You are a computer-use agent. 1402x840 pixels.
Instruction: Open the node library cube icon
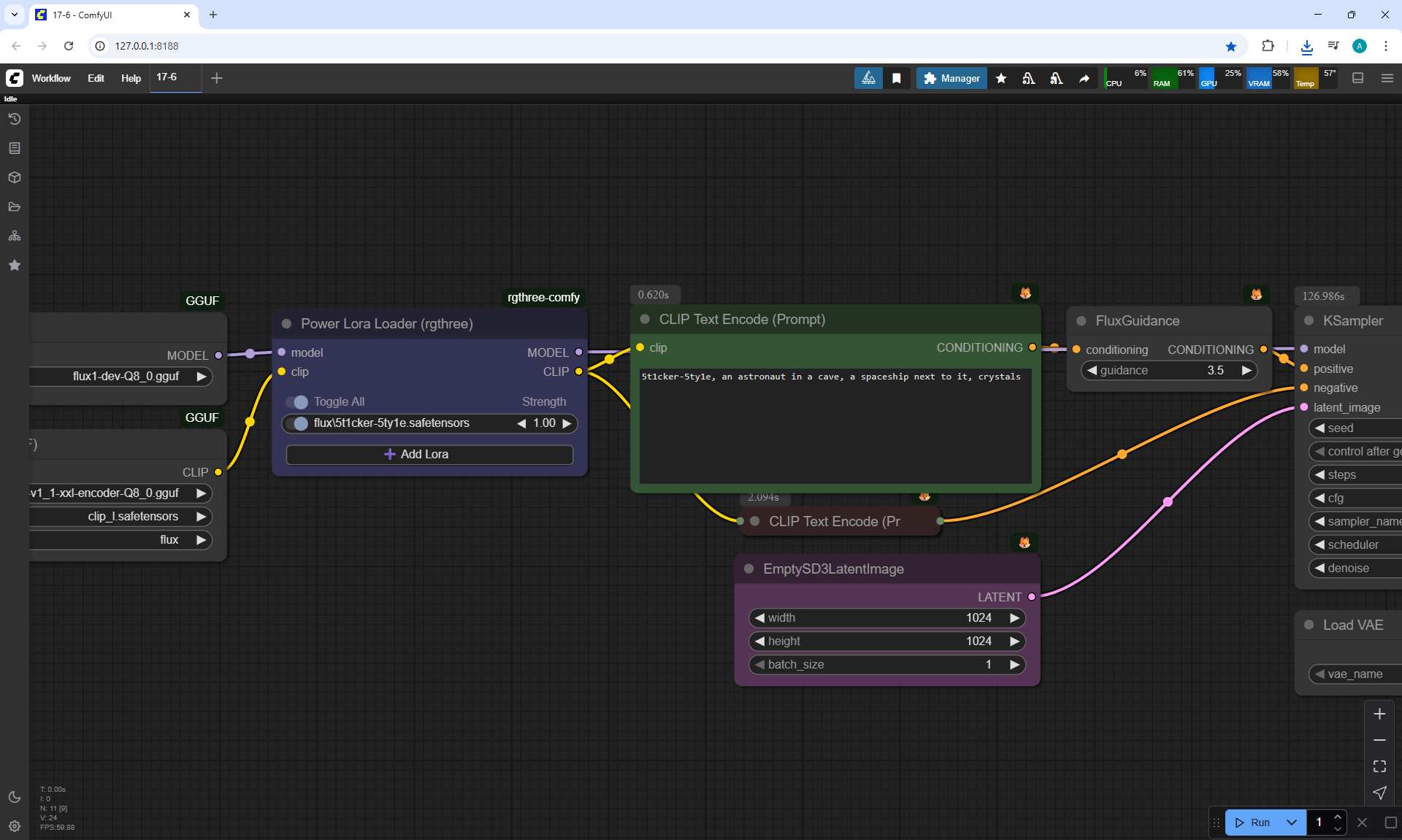[x=14, y=177]
